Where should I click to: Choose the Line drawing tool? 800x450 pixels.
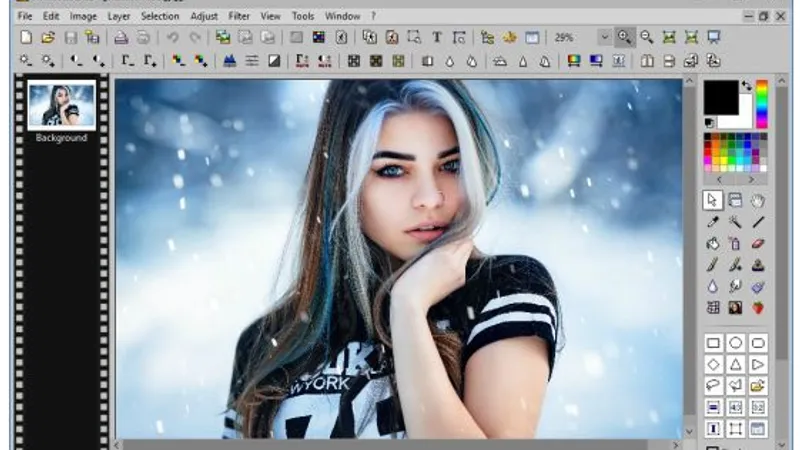point(758,222)
